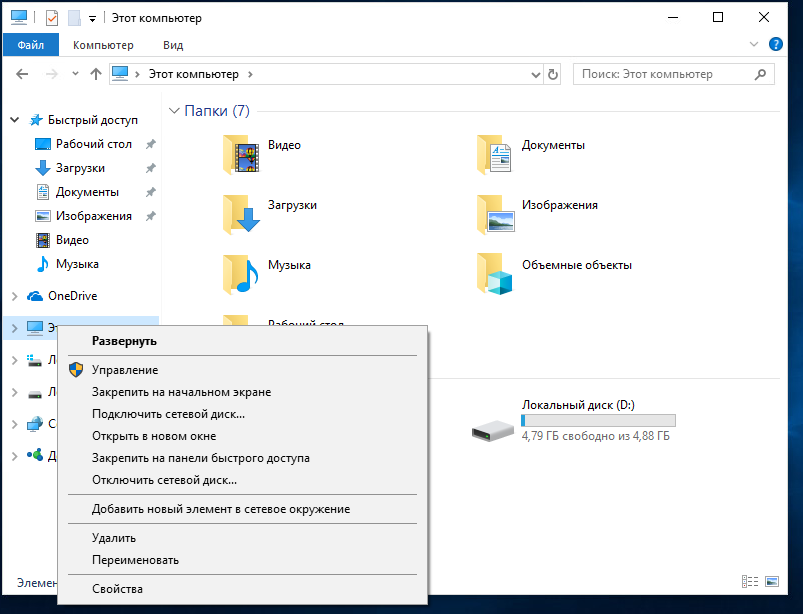Screen dimensions: 803x614
Task: Open the Музыка folder in main pane
Action: click(x=241, y=272)
